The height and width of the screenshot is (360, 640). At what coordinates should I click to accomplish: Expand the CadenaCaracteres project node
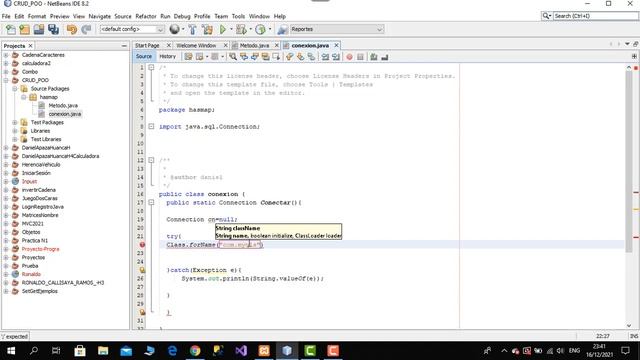click(x=6, y=55)
